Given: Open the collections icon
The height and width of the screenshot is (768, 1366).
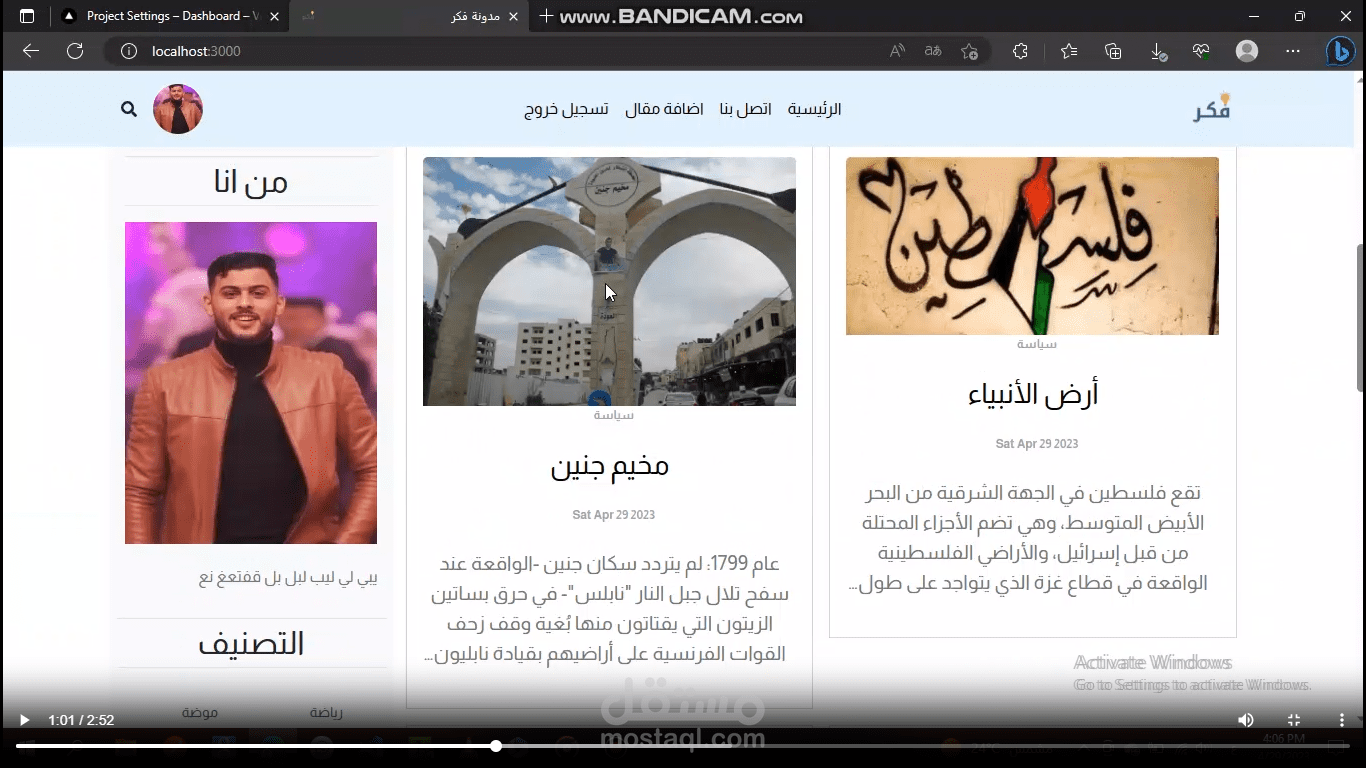Looking at the screenshot, I should 1113,51.
